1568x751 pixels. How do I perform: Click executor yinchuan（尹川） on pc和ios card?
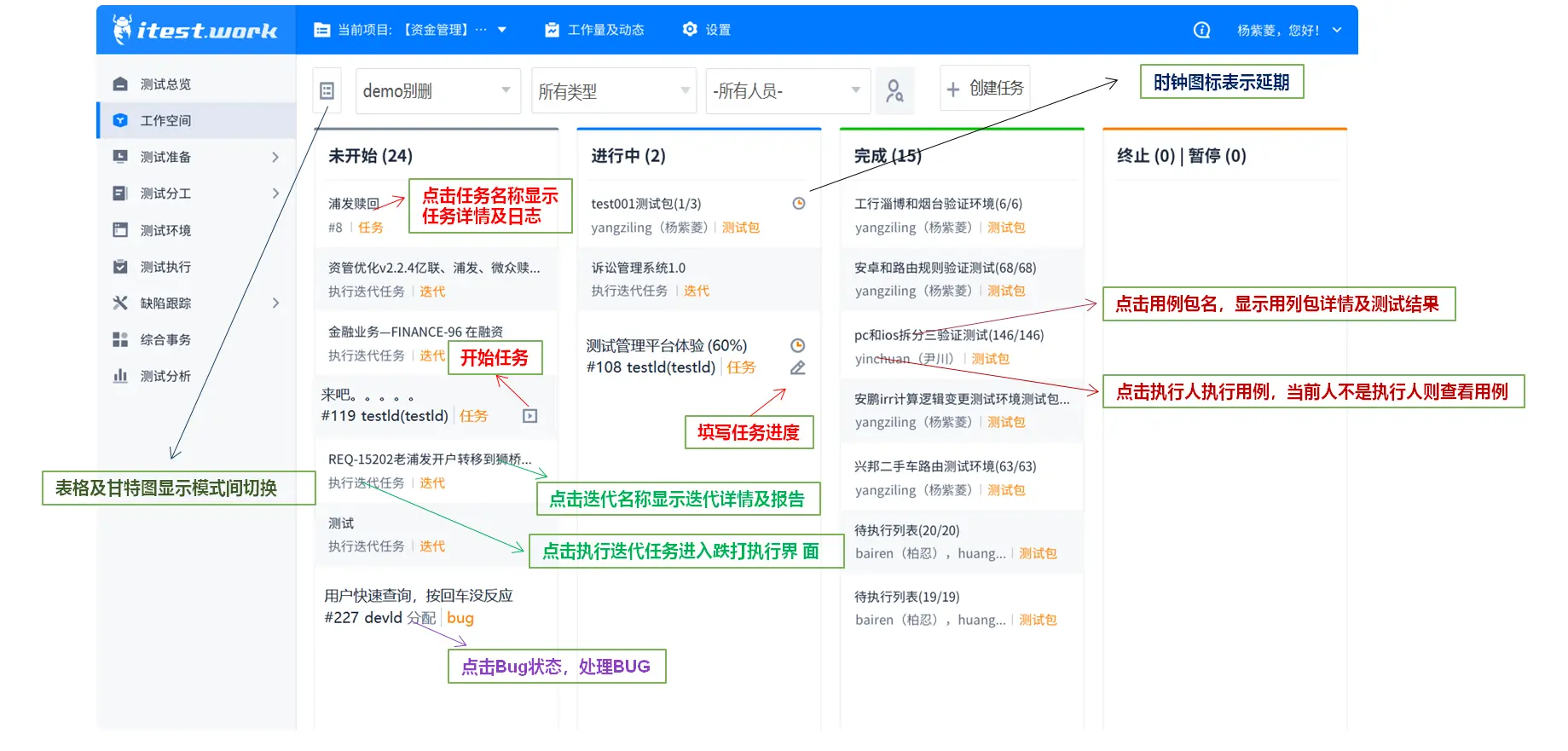pos(905,359)
